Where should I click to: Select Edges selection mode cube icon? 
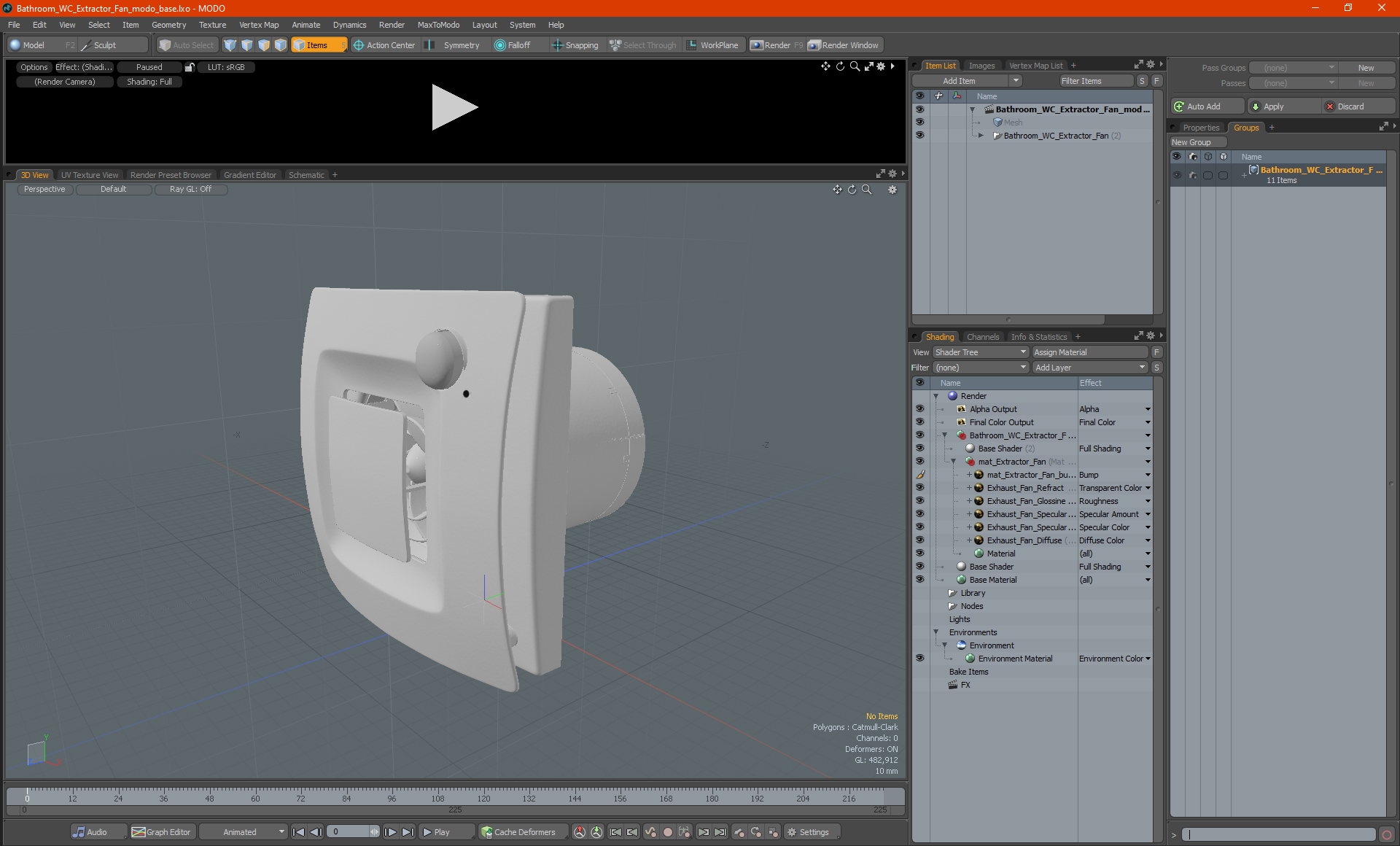pos(247,45)
